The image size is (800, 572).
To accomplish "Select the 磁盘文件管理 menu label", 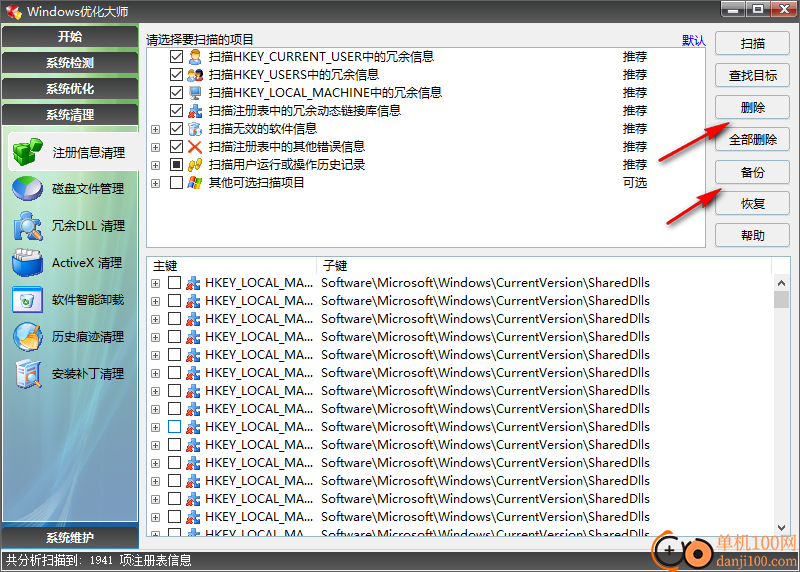I will pyautogui.click(x=88, y=189).
